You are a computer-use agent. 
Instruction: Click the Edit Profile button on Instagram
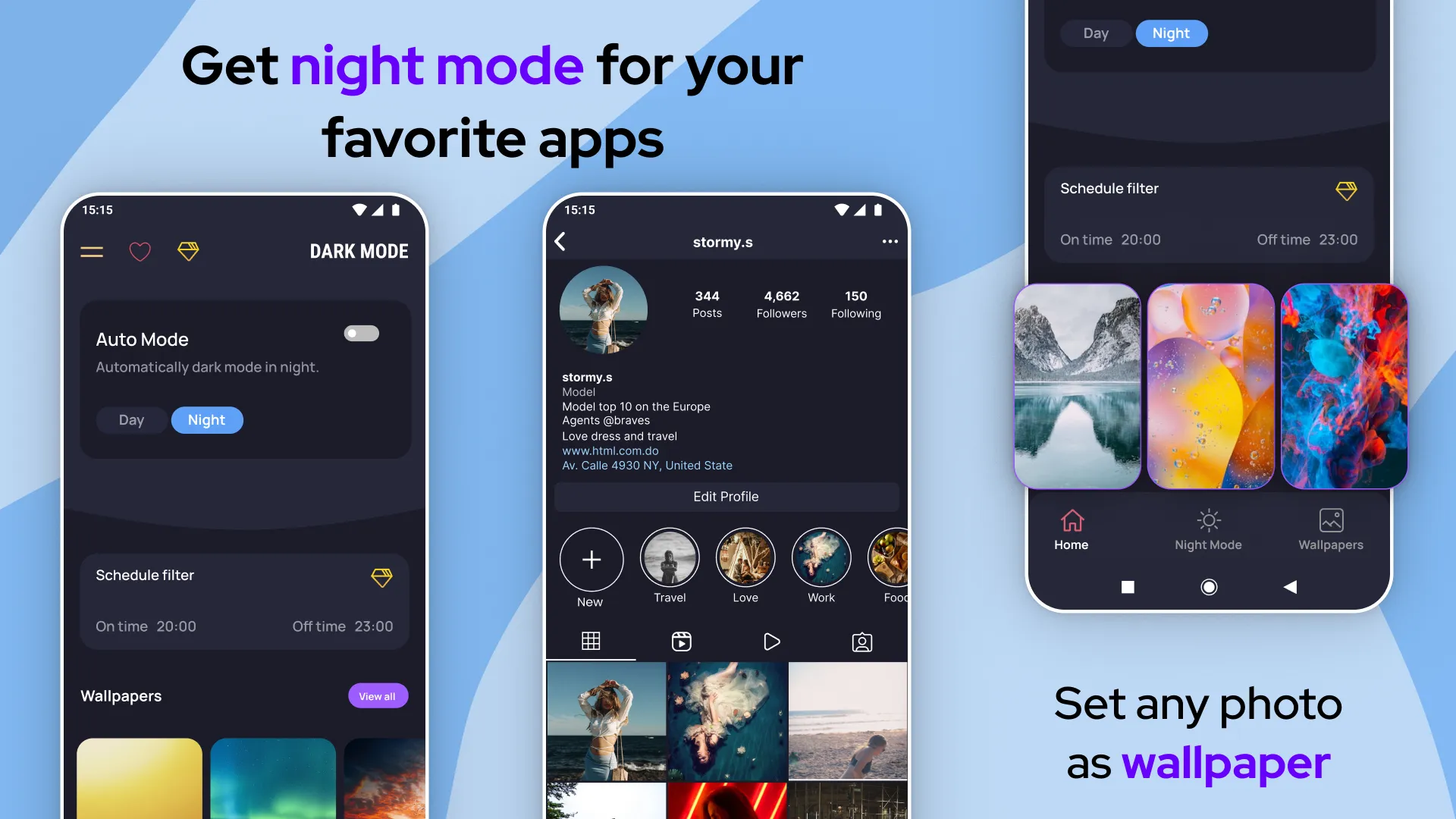[726, 496]
